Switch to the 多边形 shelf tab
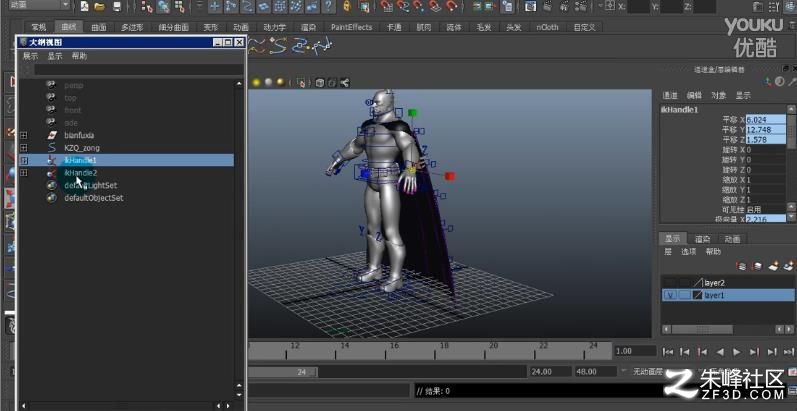Viewport: 797px width, 411px height. (132, 27)
